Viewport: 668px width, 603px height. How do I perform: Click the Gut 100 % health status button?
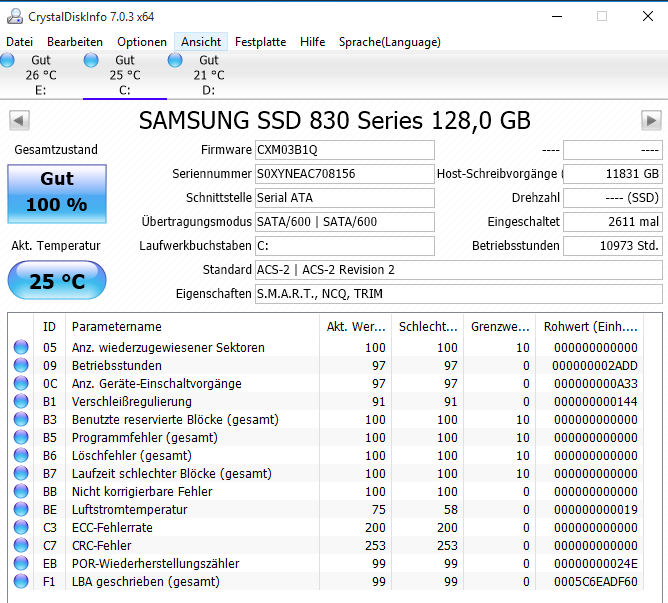(57, 193)
